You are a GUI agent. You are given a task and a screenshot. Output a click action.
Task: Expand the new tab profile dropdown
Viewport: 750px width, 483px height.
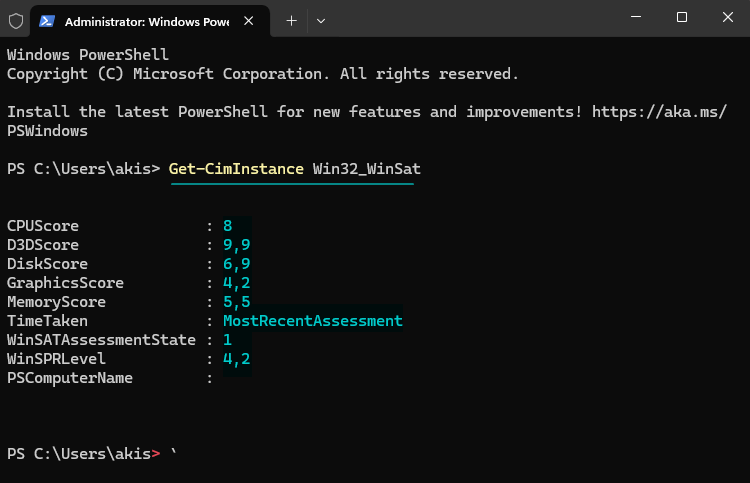[x=321, y=21]
